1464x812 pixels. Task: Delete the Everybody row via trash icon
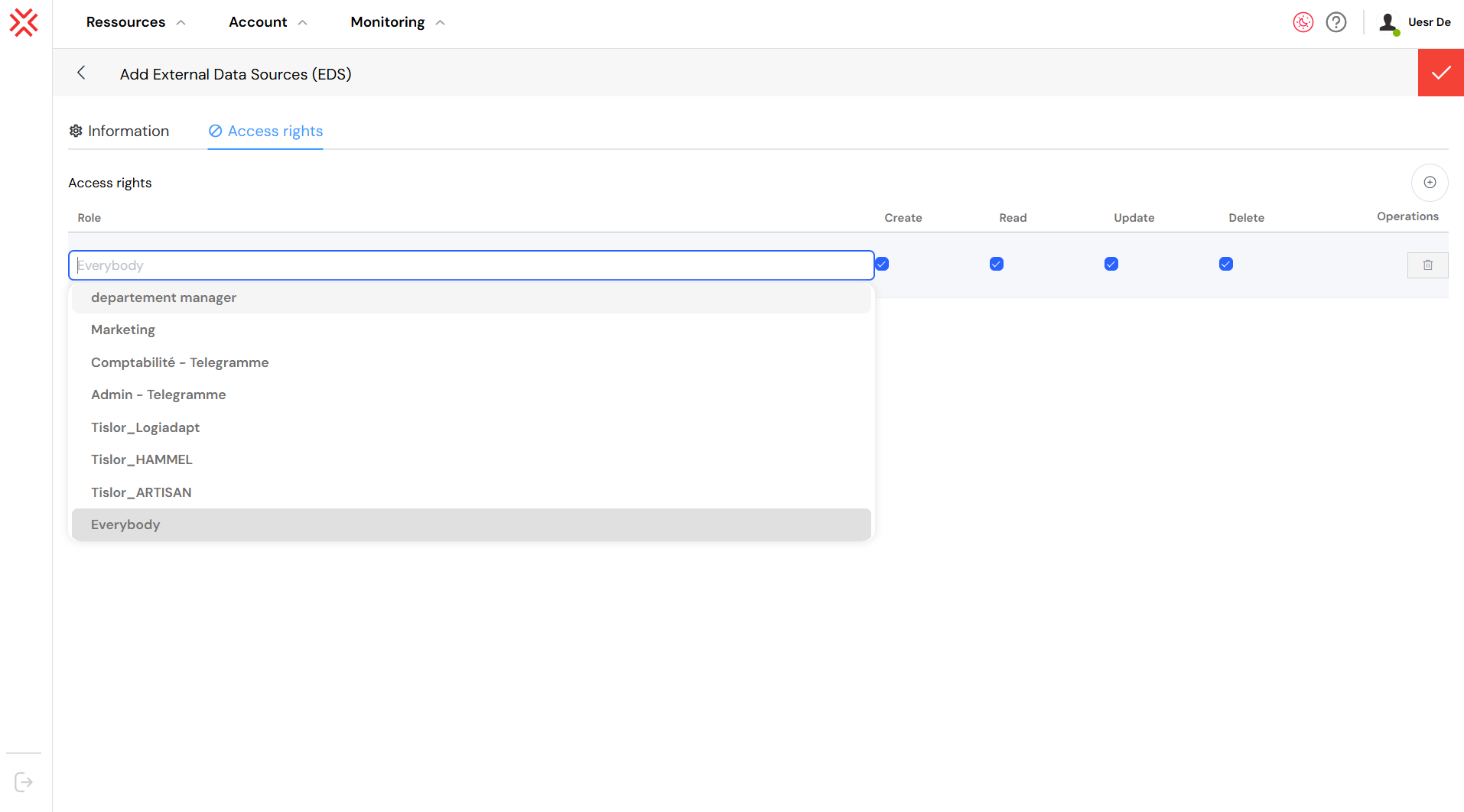[1427, 265]
